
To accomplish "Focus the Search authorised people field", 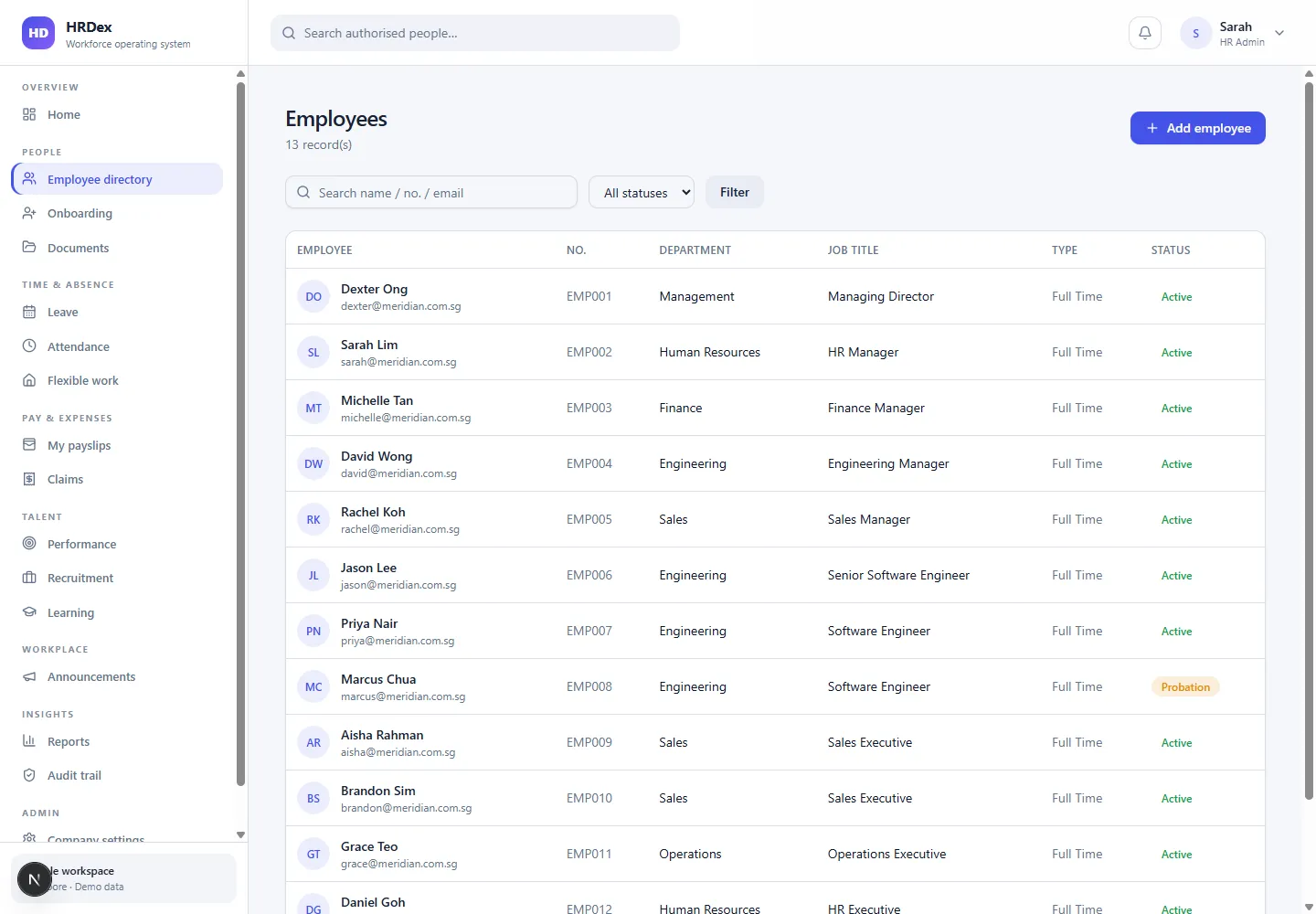I will point(475,33).
